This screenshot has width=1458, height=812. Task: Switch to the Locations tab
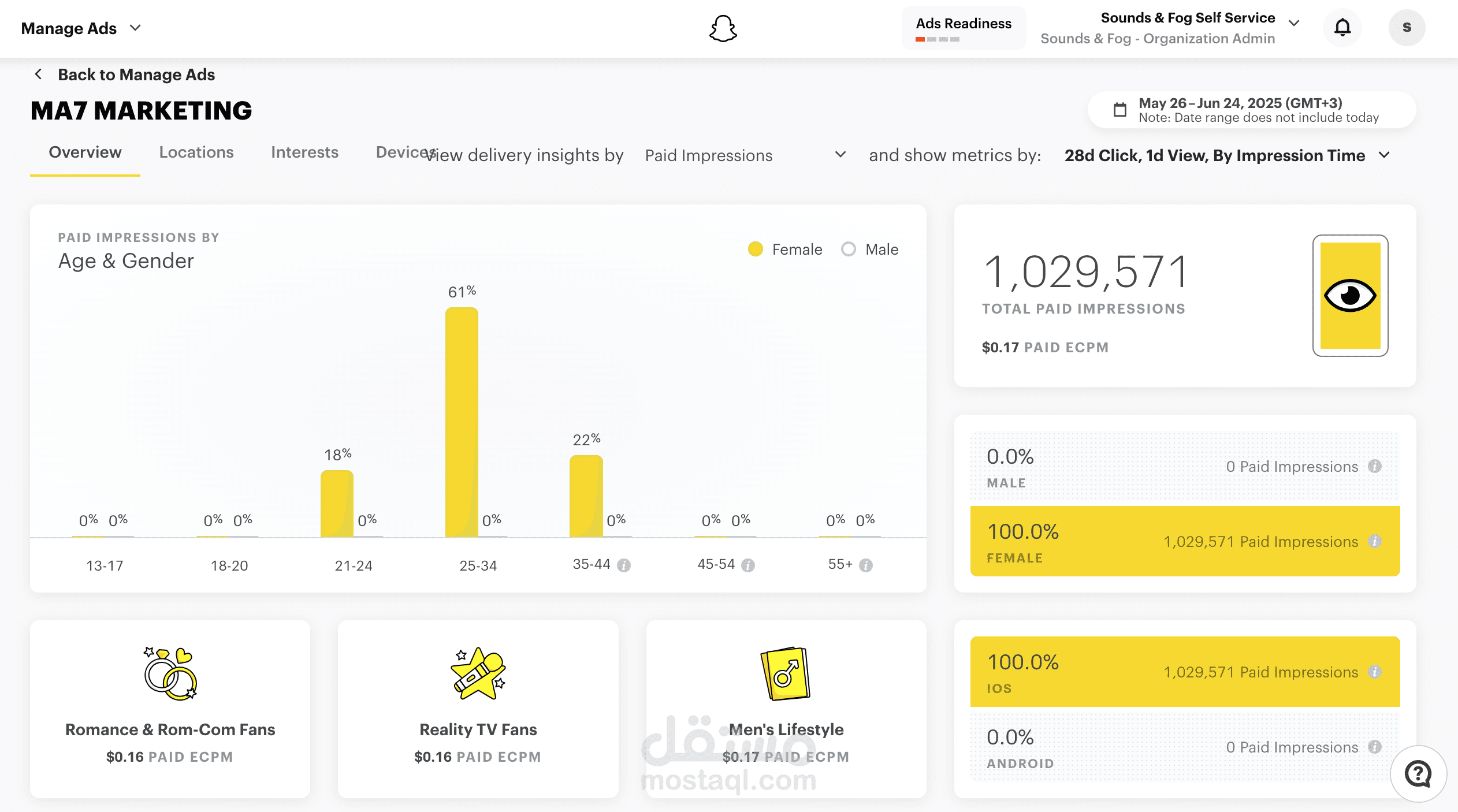coord(196,152)
